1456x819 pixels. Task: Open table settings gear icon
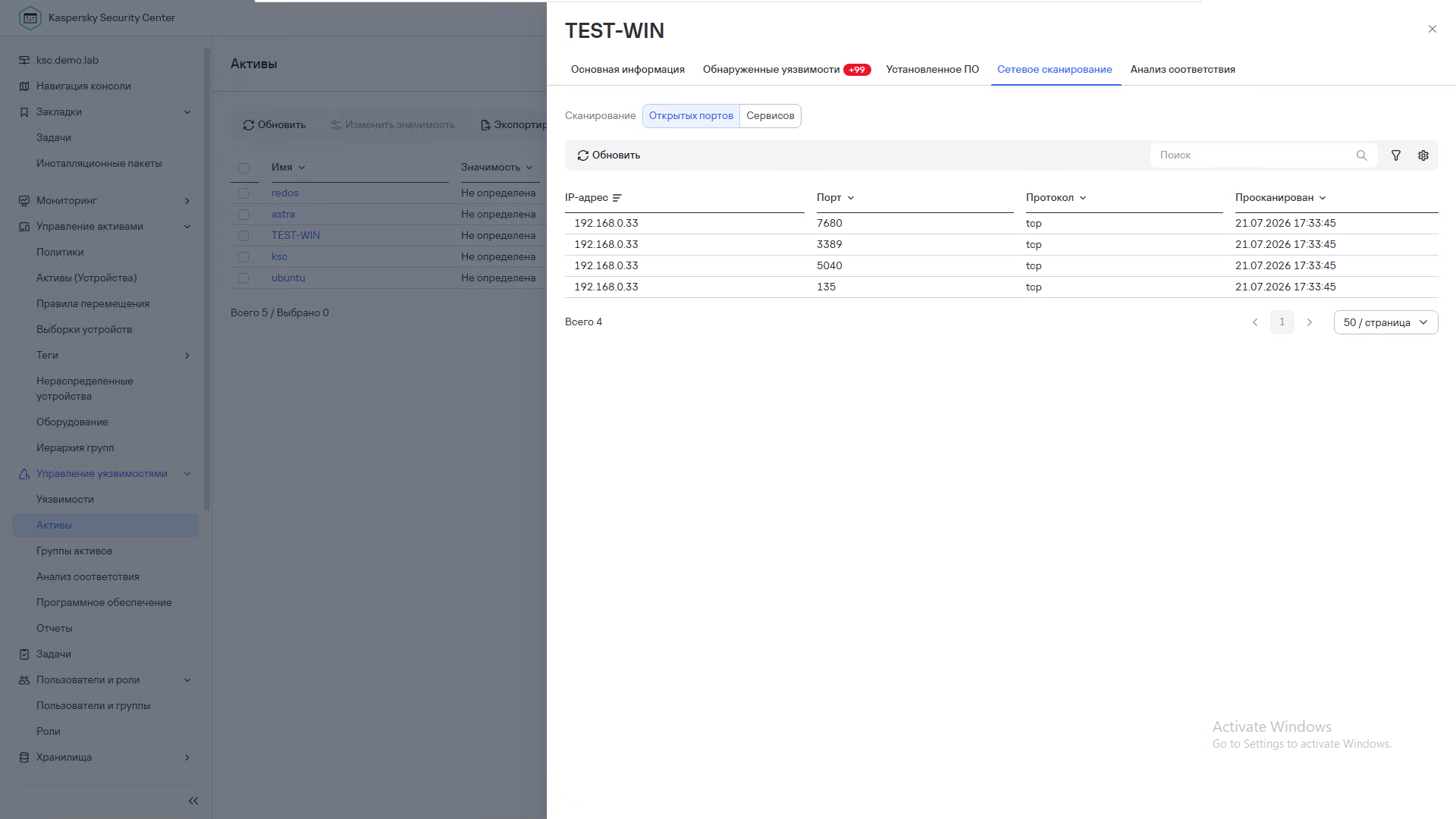[1423, 155]
